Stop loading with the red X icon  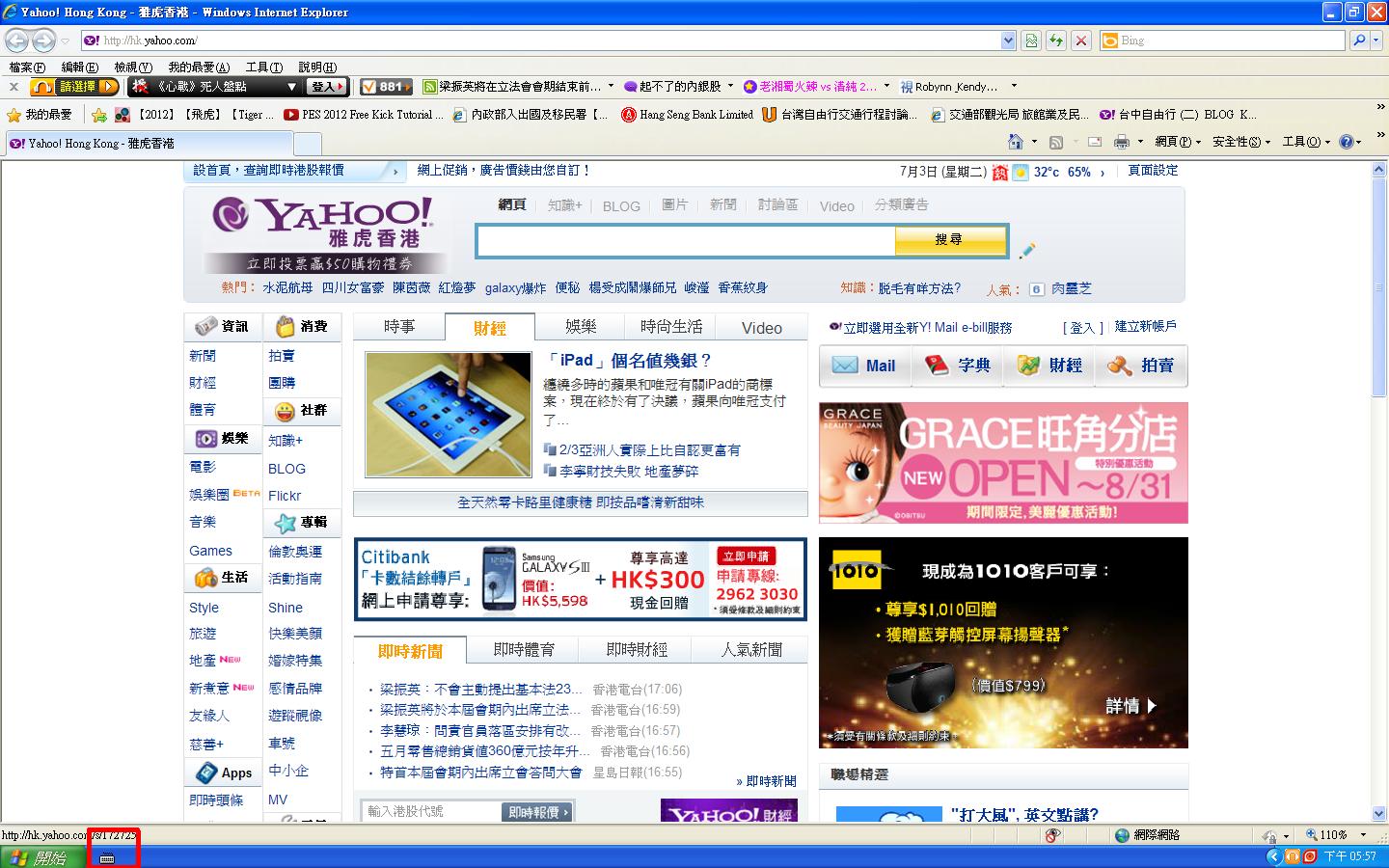(1081, 41)
